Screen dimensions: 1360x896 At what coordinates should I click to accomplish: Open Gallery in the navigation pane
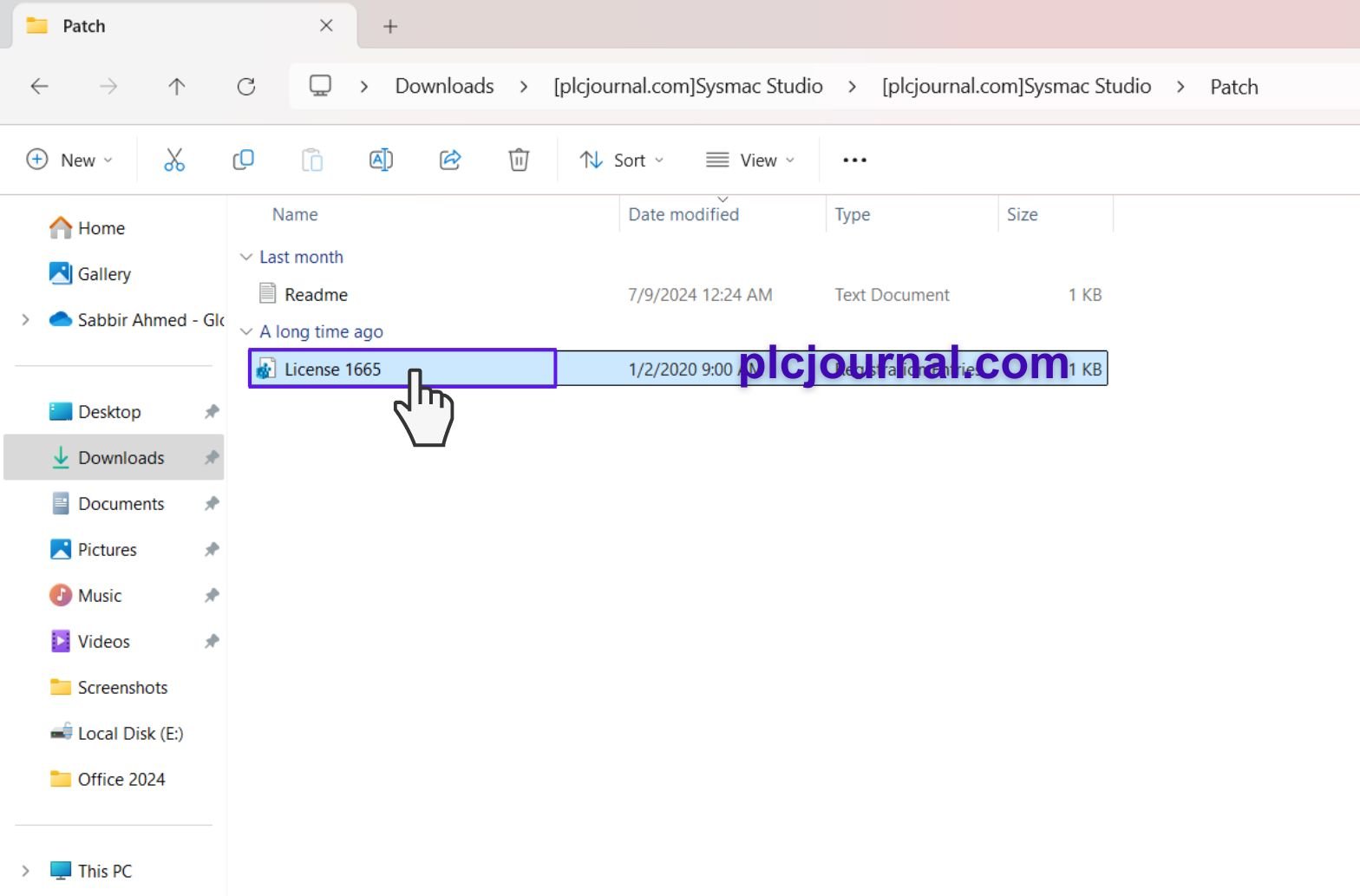(x=103, y=273)
